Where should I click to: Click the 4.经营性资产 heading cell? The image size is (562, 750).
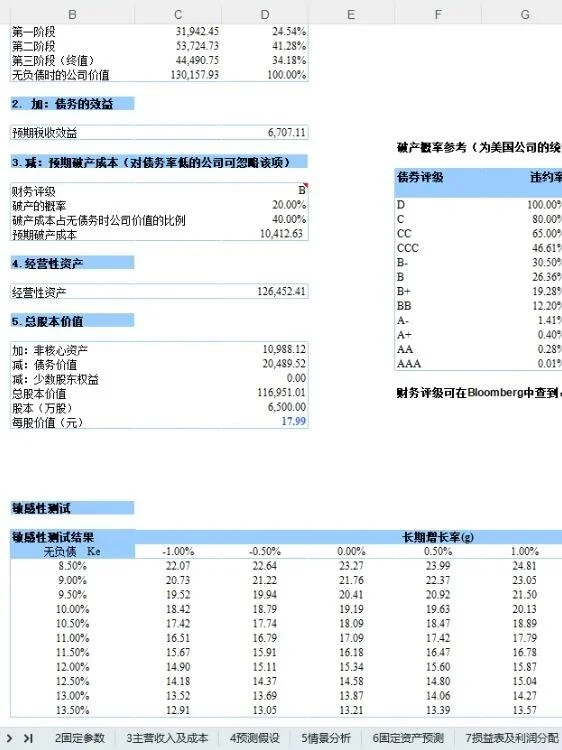coord(72,263)
